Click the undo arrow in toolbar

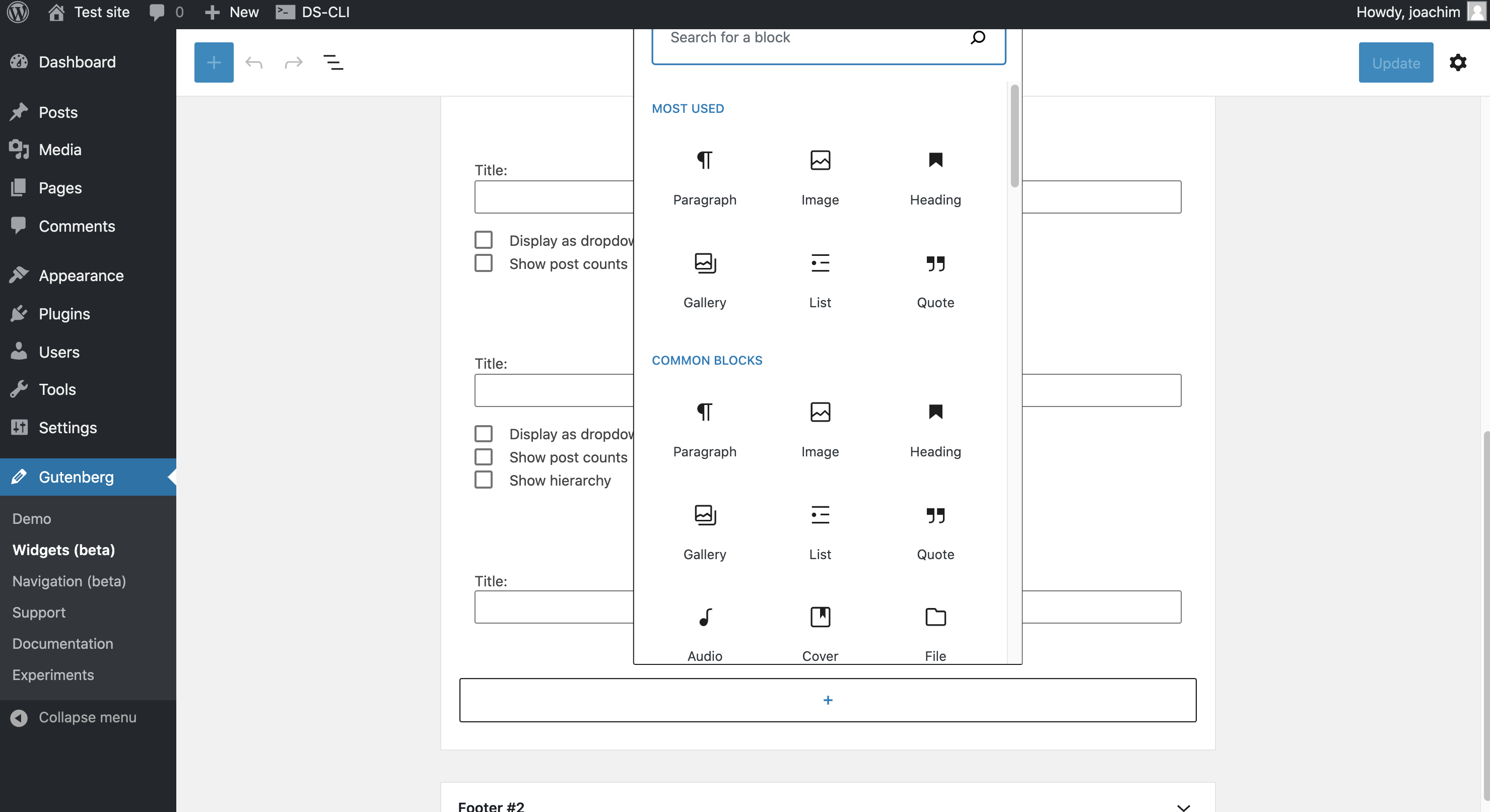point(254,62)
